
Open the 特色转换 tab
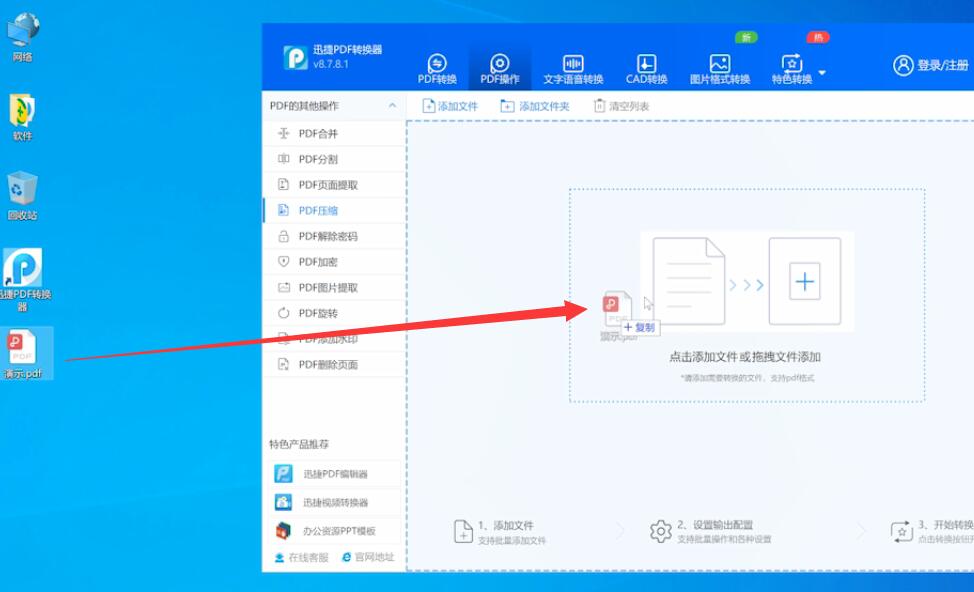pos(792,68)
